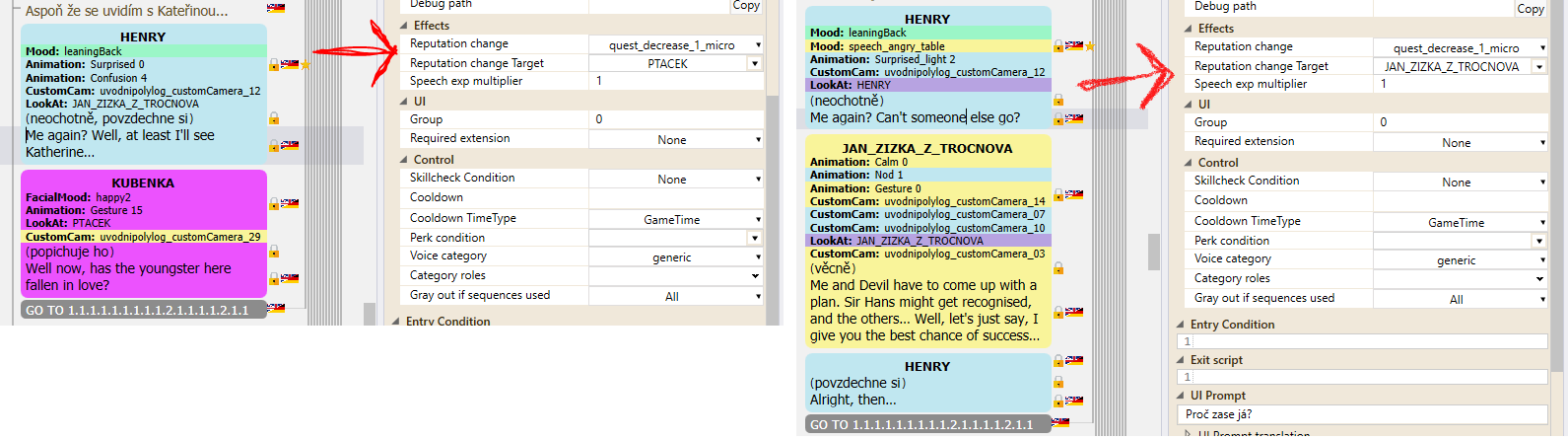Click the lock beside KUBENKA's Gesture 15 animation
1568x439 pixels.
274,204
